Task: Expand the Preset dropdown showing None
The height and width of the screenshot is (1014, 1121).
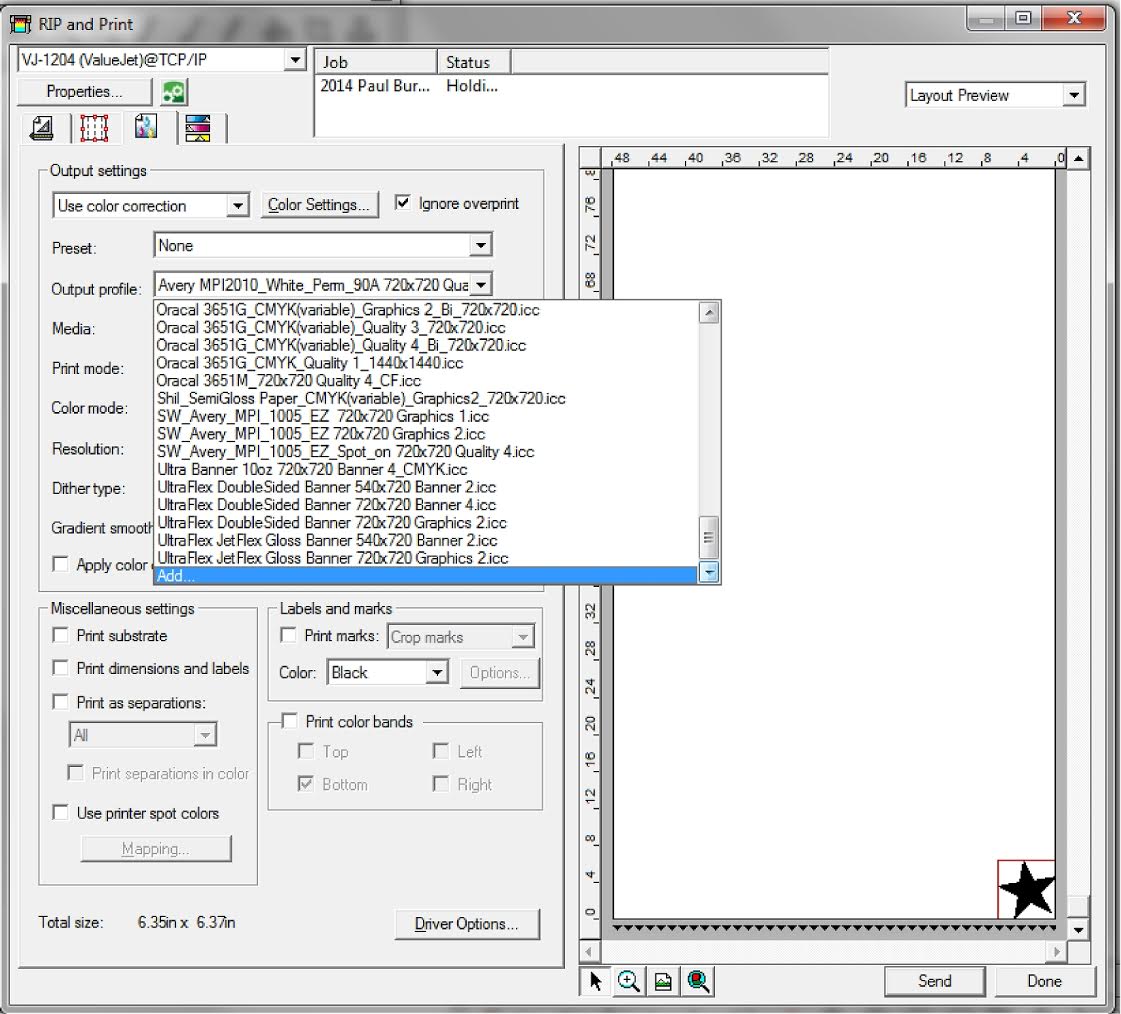Action: (323, 245)
